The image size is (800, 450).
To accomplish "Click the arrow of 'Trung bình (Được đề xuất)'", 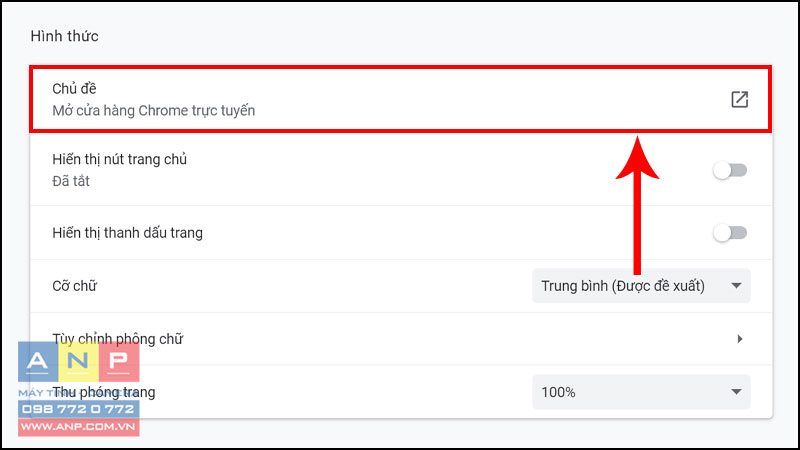I will click(736, 286).
